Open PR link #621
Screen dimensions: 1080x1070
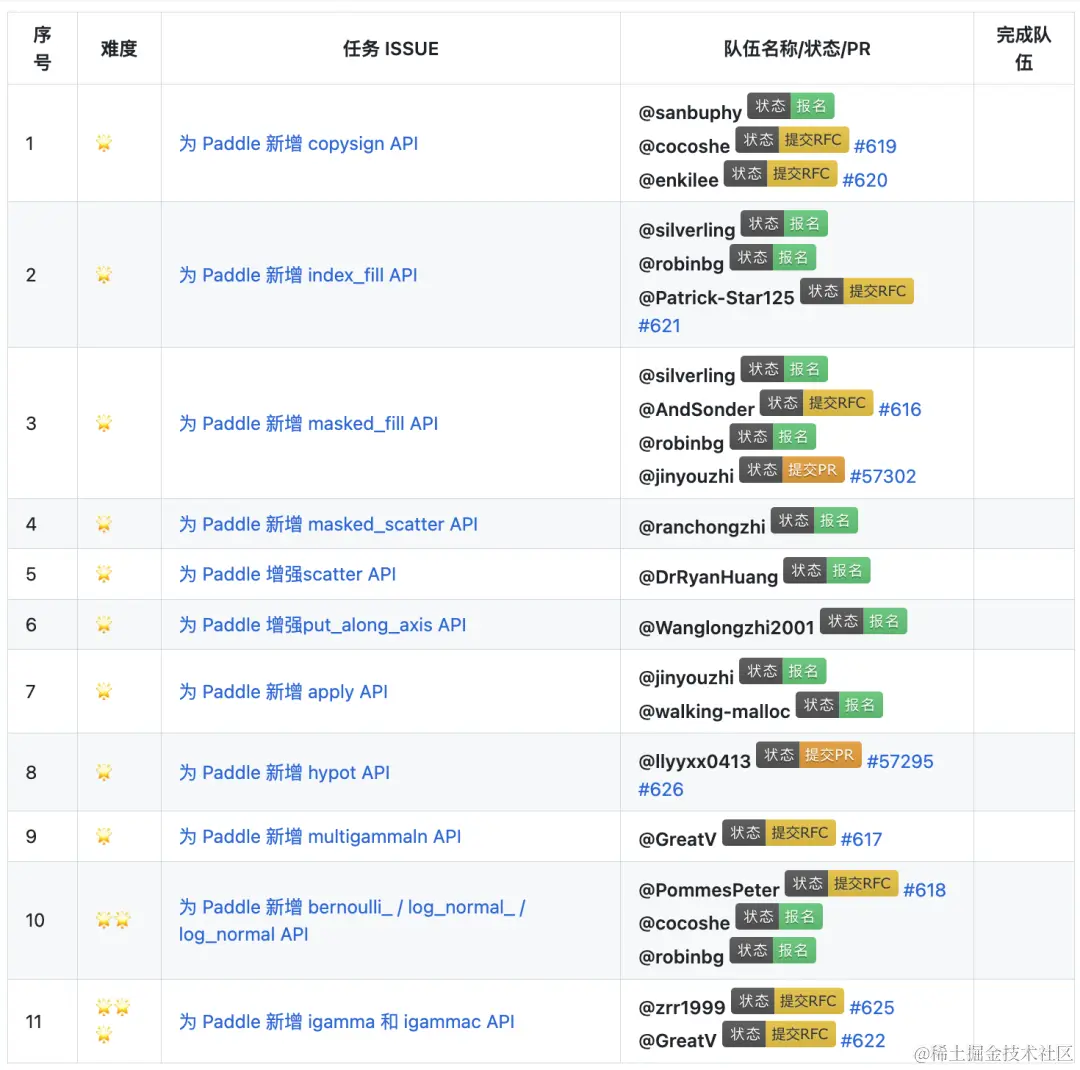coord(659,325)
